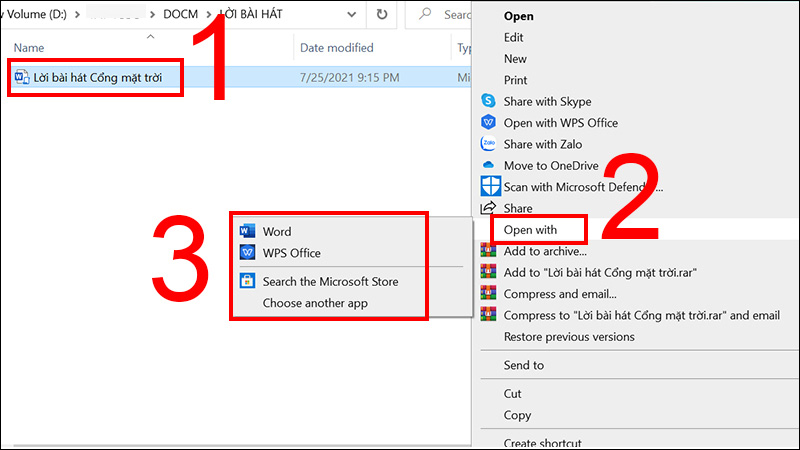Click the Date modified column header
This screenshot has width=800, height=450.
click(337, 47)
